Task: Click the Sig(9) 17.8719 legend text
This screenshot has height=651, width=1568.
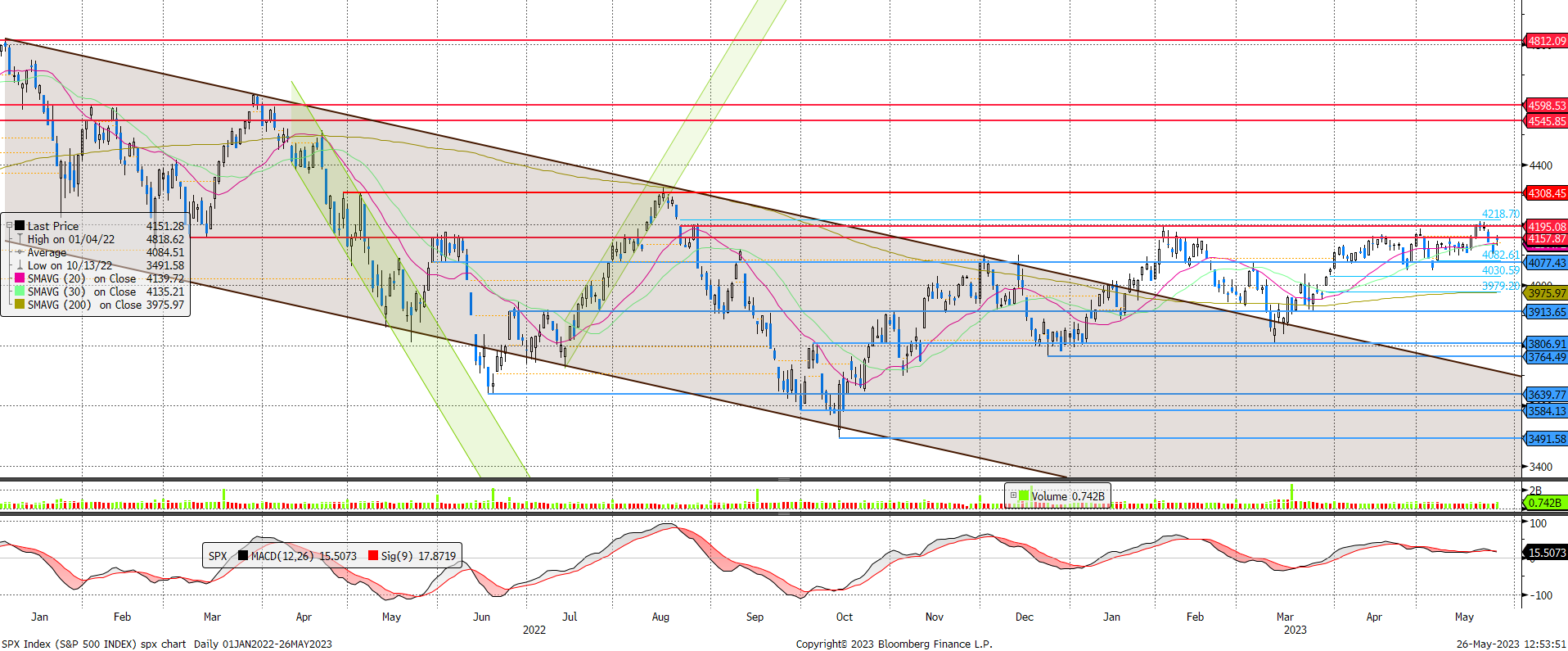Action: 418,556
